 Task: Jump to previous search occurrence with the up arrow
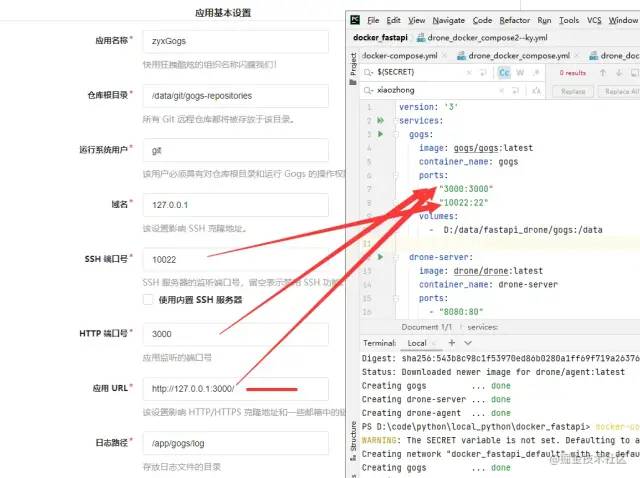click(x=602, y=73)
